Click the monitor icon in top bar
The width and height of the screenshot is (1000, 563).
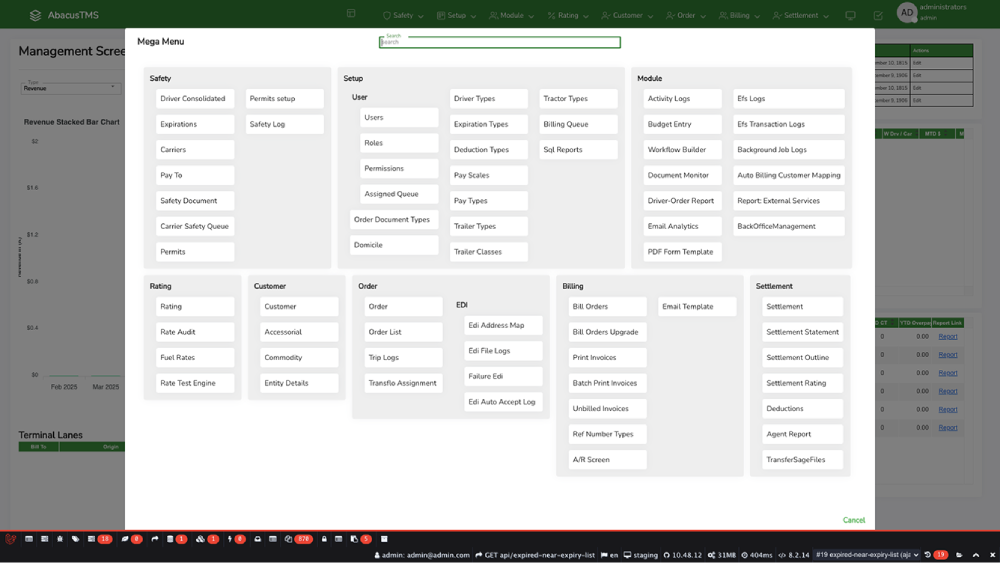pyautogui.click(x=851, y=16)
